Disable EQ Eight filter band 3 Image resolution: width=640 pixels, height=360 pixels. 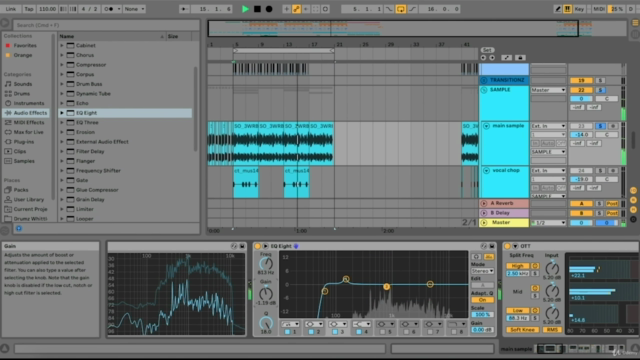coord(335,332)
